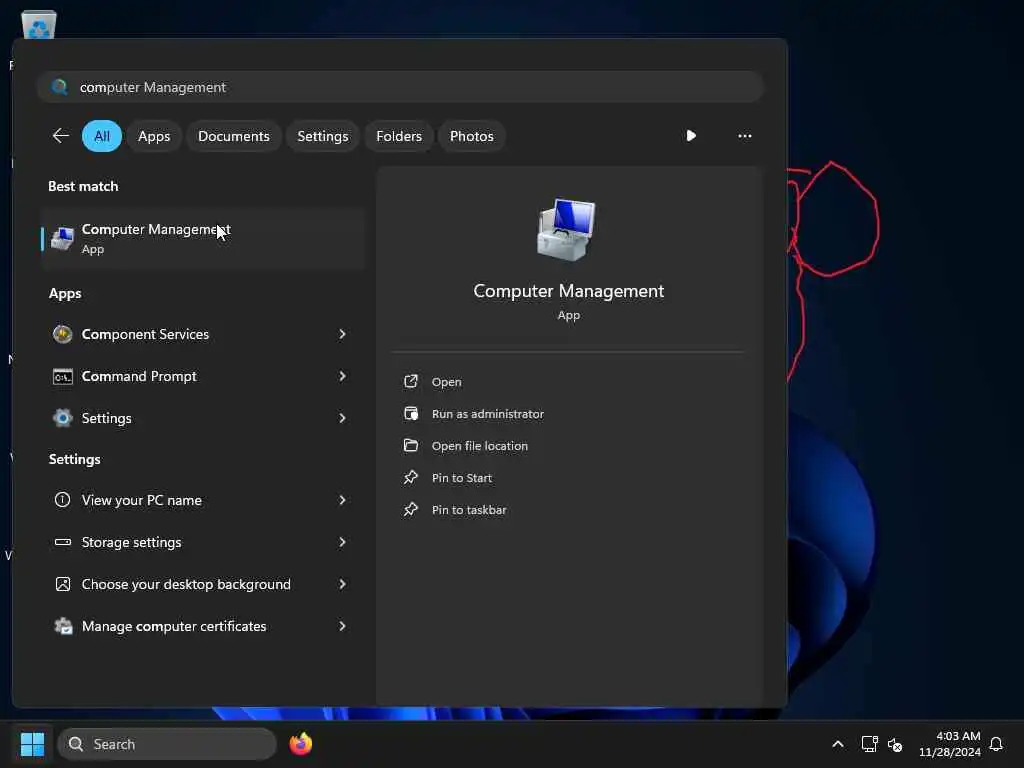Click the Pin to taskbar pin icon
Viewport: 1024px width, 768px height.
pyautogui.click(x=411, y=509)
